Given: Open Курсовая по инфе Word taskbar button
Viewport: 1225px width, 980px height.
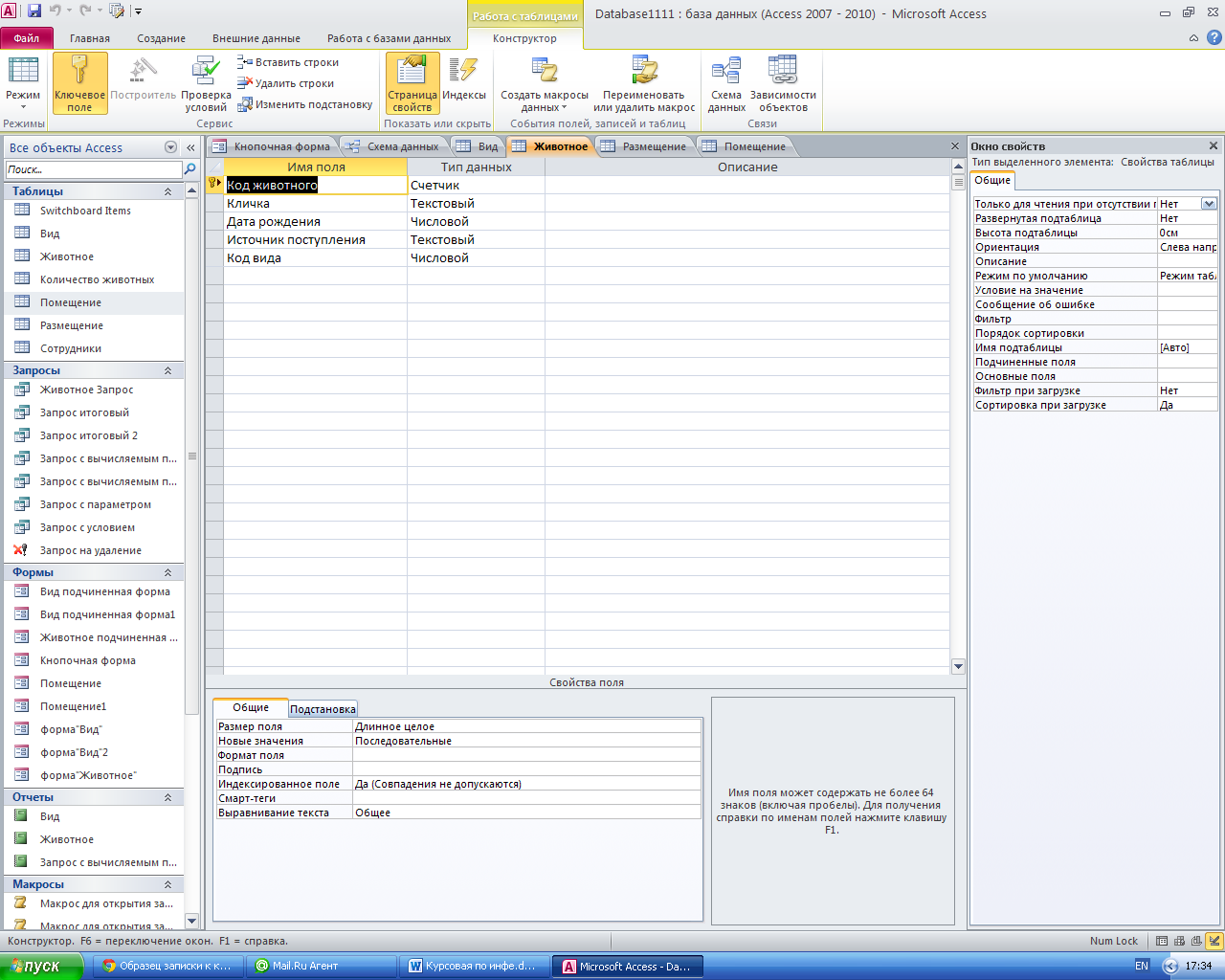Looking at the screenshot, I should [473, 966].
